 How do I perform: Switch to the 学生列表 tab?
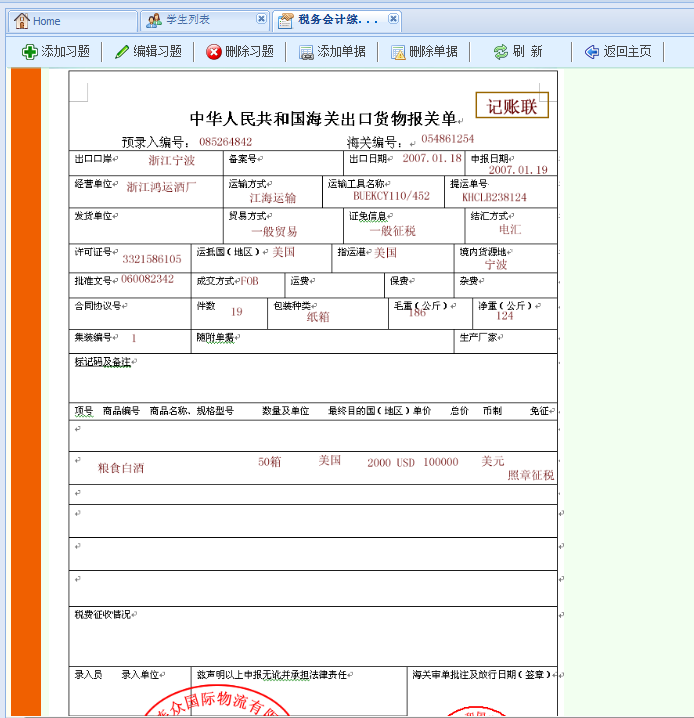206,21
